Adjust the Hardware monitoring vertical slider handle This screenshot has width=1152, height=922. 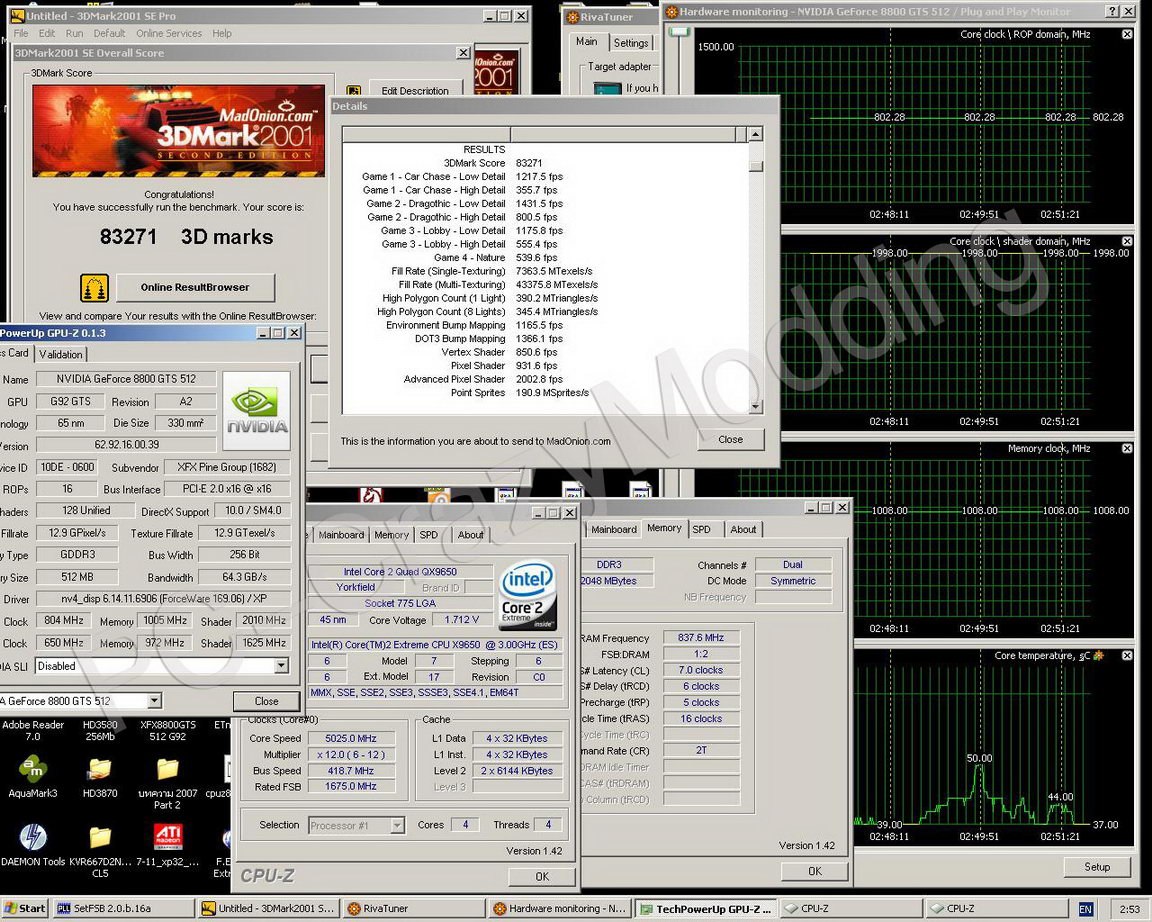coord(680,32)
